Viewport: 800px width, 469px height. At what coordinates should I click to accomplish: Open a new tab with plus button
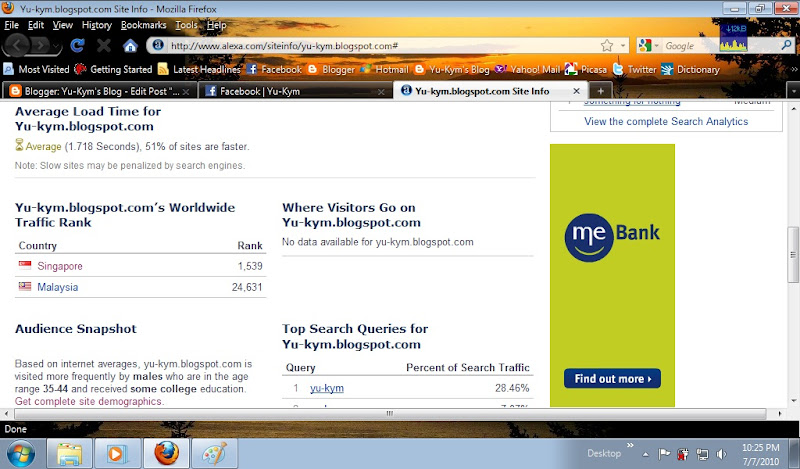pyautogui.click(x=601, y=91)
